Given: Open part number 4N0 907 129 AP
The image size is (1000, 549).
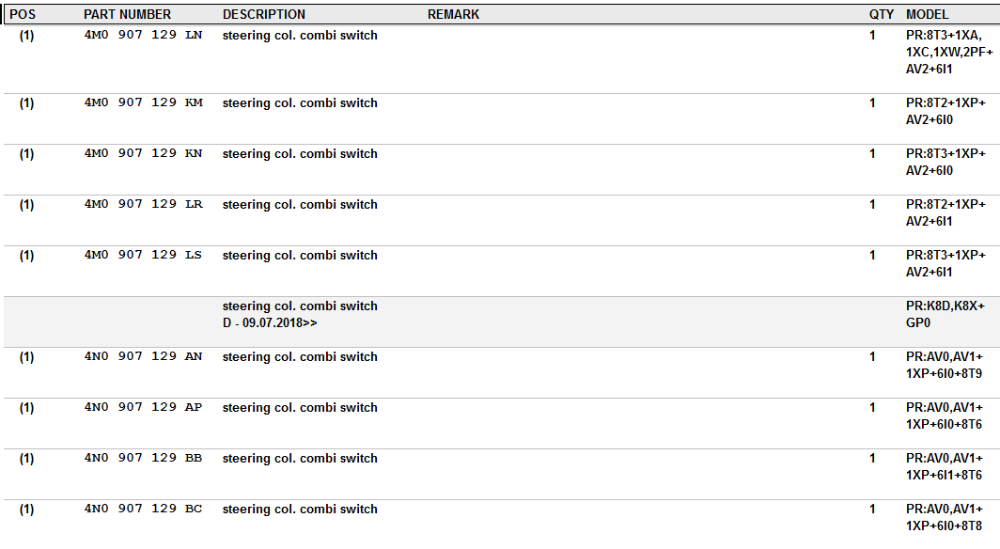Looking at the screenshot, I should click(x=143, y=407).
